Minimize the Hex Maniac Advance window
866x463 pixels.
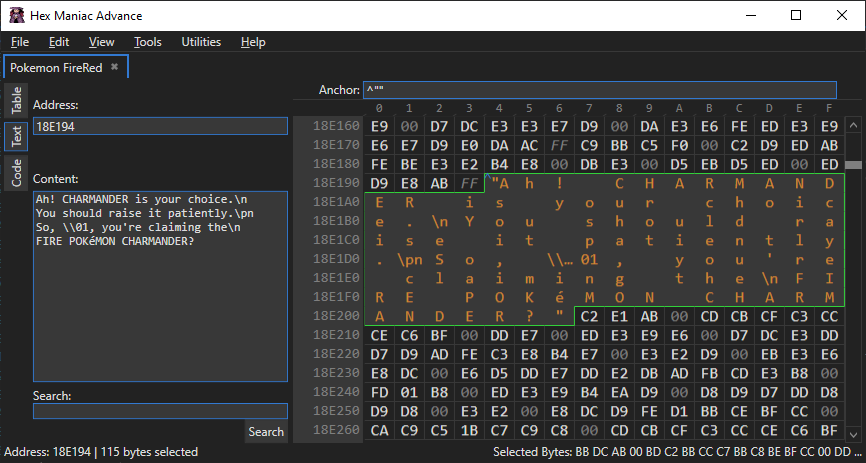[x=751, y=15]
